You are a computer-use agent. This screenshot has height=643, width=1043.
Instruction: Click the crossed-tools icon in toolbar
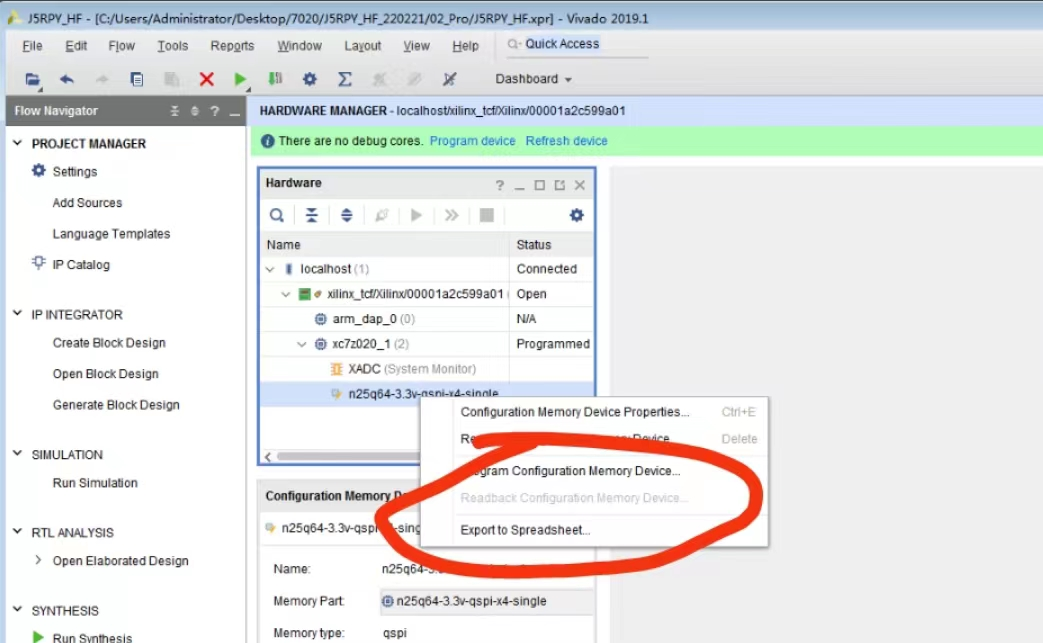click(x=450, y=79)
